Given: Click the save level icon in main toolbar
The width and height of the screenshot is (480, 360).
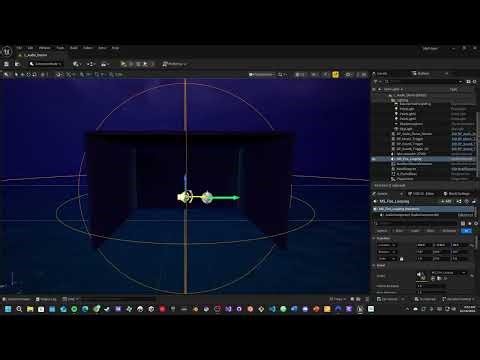Looking at the screenshot, I should coord(6,64).
